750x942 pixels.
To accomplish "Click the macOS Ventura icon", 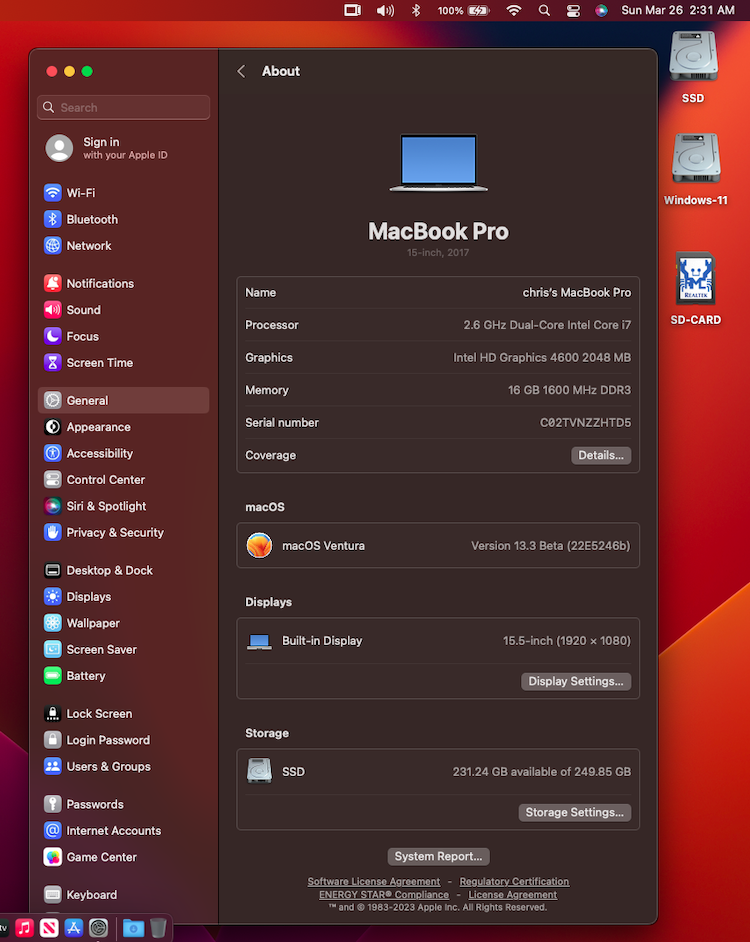I will (x=260, y=545).
